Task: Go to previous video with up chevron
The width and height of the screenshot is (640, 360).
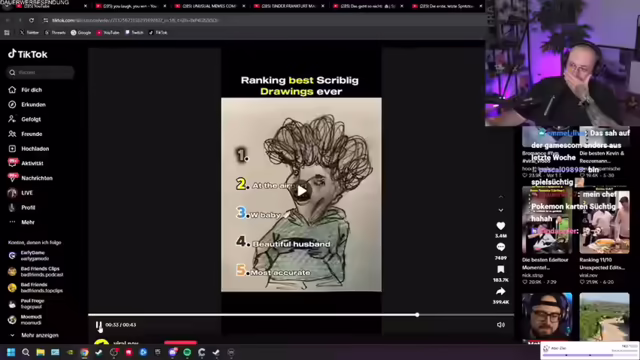Action: (x=501, y=197)
